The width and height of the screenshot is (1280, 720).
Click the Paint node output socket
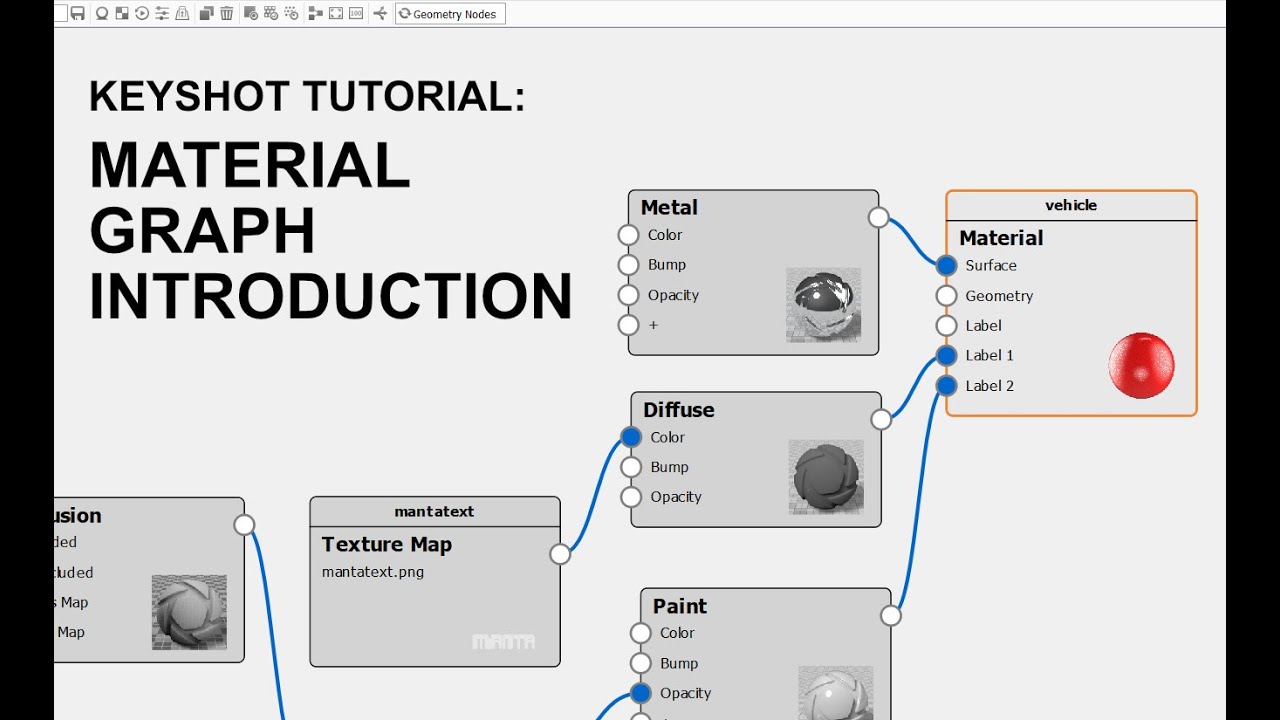click(890, 616)
